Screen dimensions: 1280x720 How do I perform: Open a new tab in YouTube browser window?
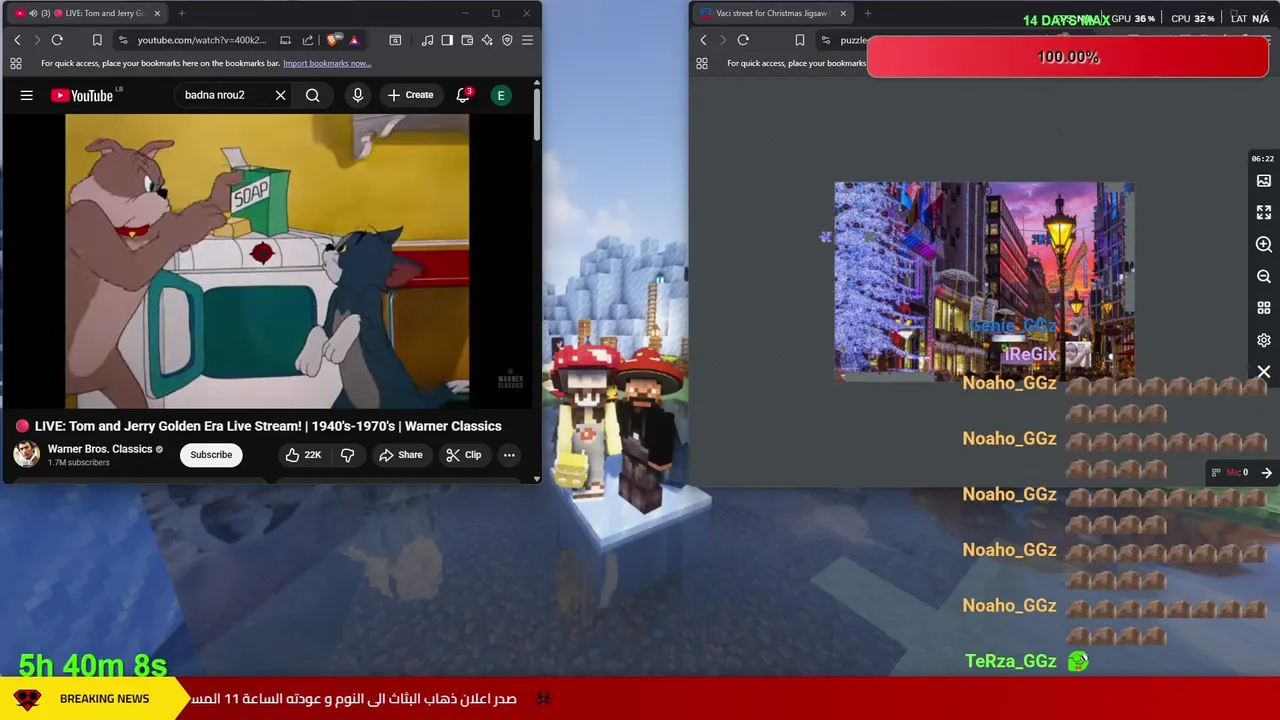(182, 13)
